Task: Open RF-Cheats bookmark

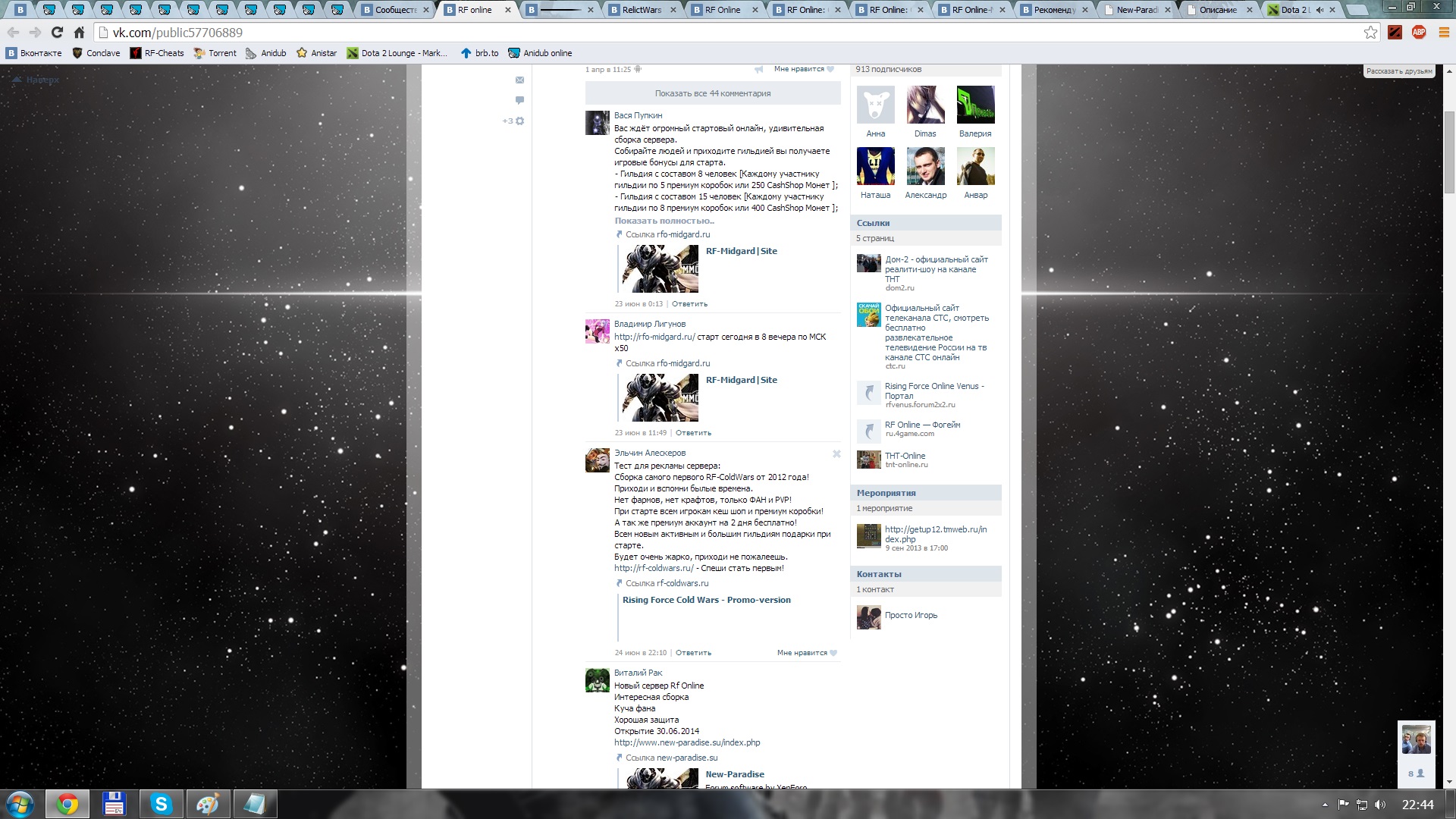Action: (x=157, y=53)
